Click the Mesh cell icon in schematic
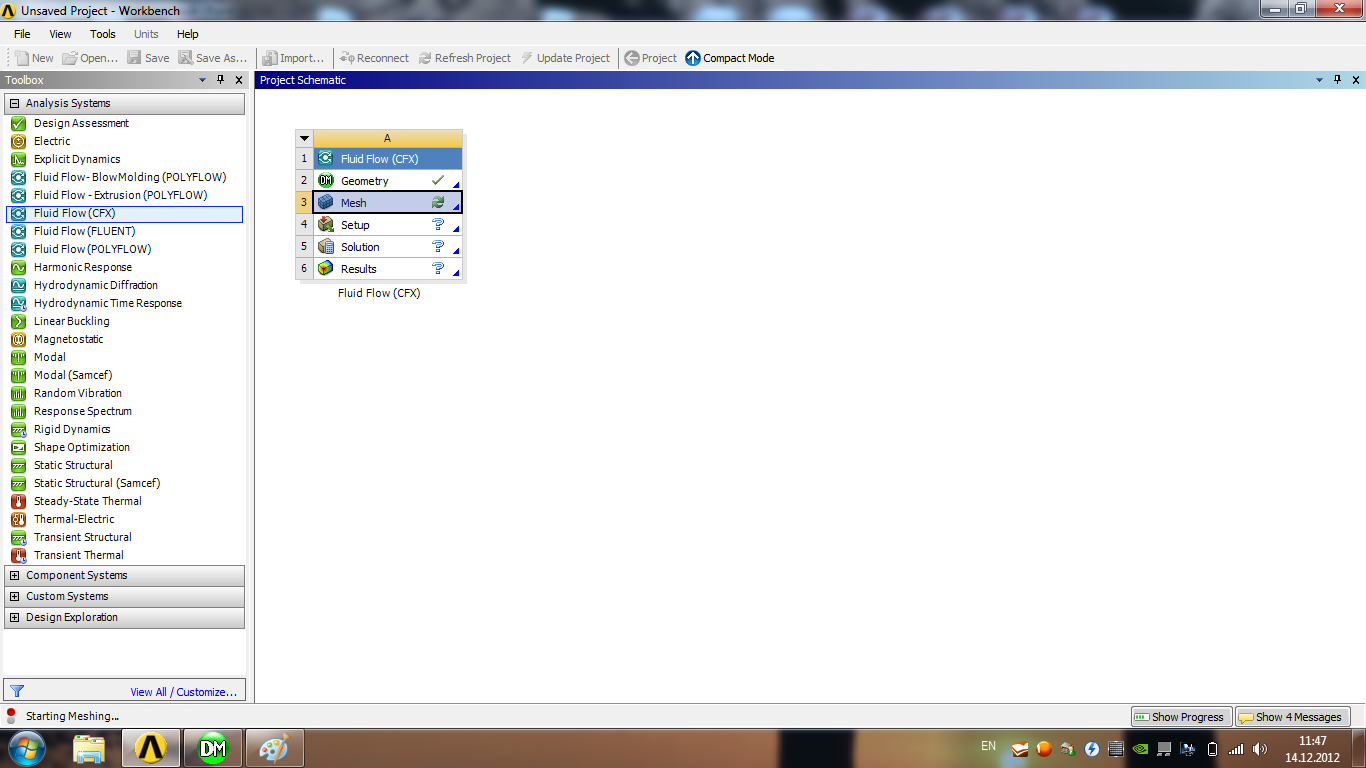1366x768 pixels. point(325,203)
